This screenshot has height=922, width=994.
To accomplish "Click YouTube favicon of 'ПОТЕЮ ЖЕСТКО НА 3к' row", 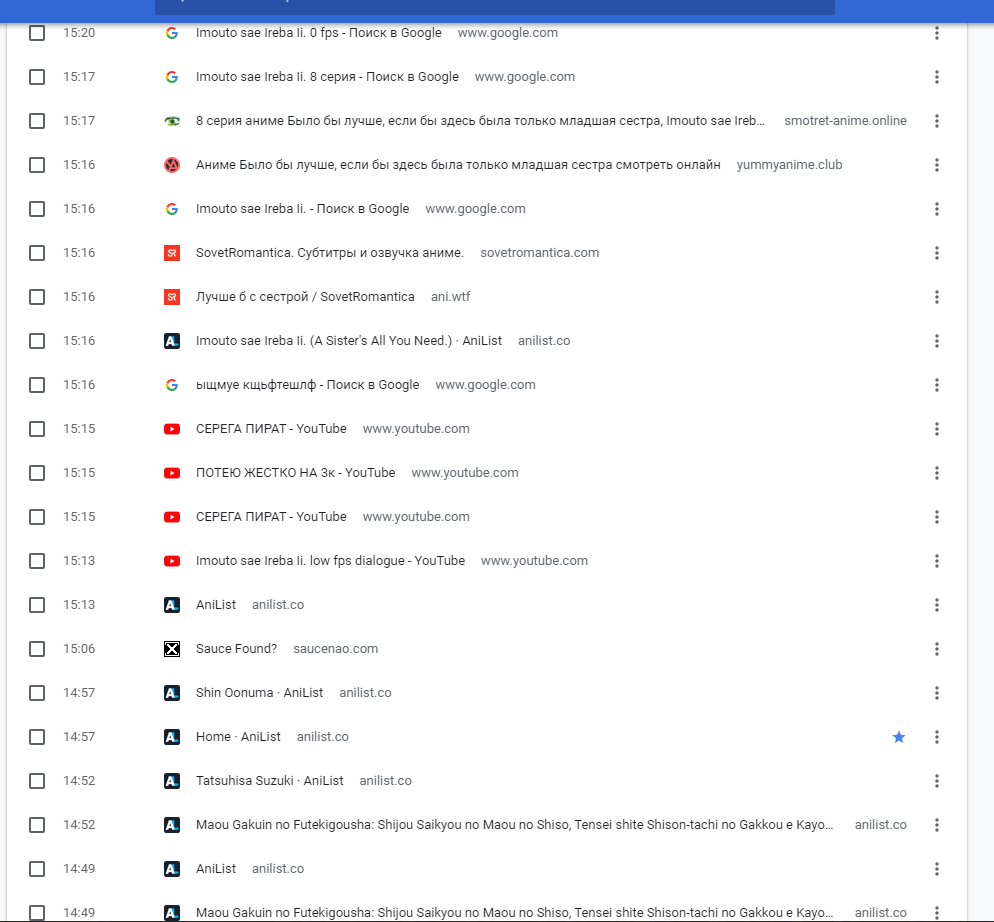I will (172, 473).
